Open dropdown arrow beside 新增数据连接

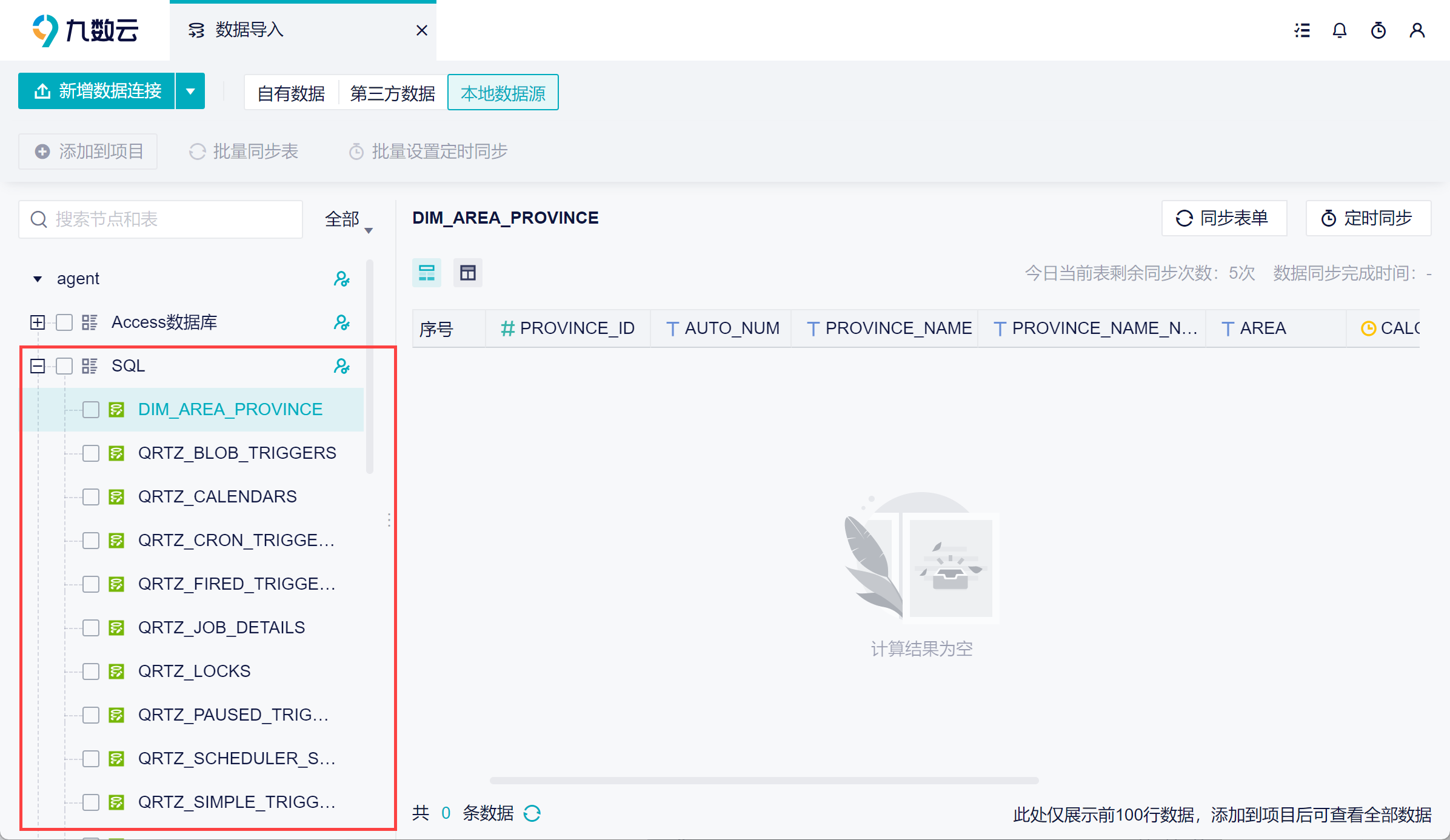pos(190,92)
